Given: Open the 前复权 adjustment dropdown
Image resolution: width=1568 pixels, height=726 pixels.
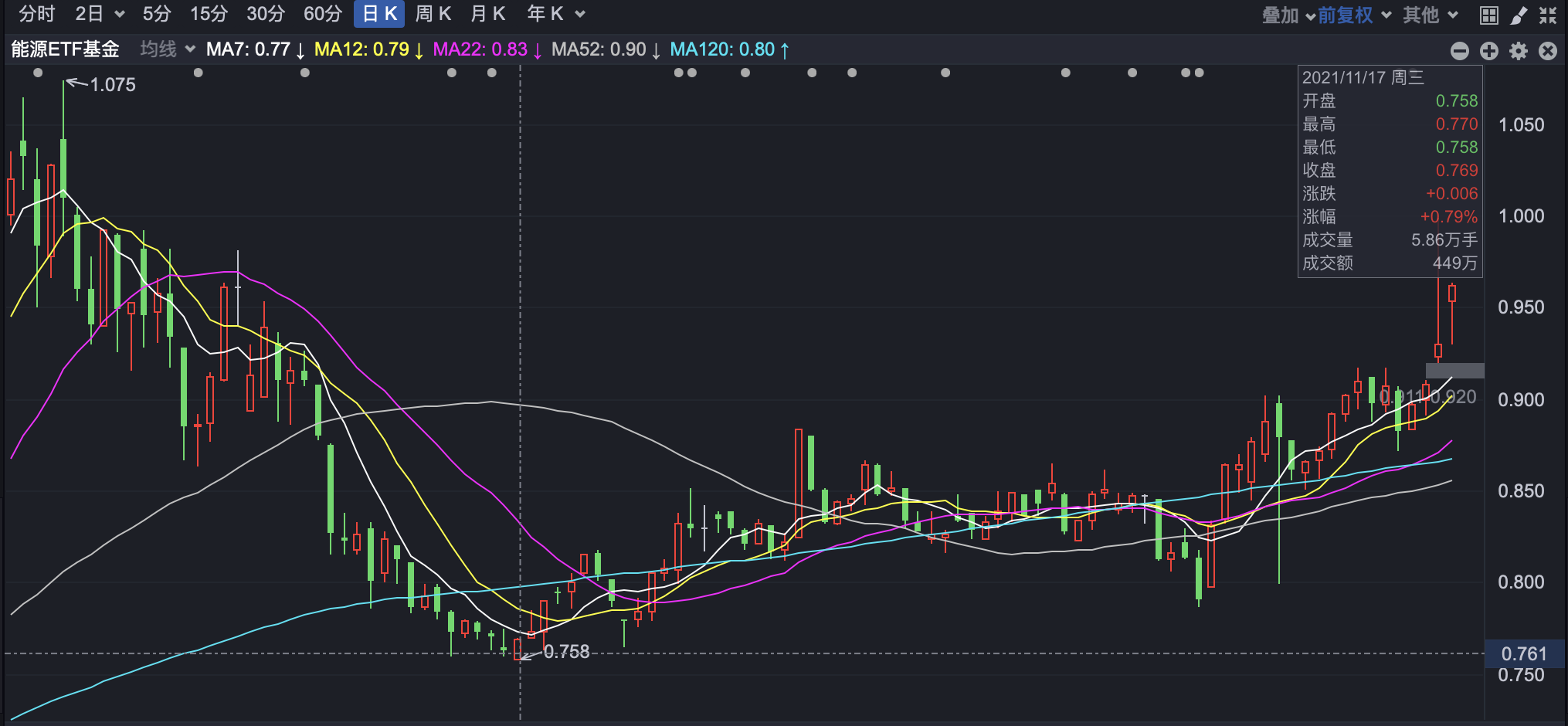Looking at the screenshot, I should (x=1353, y=15).
